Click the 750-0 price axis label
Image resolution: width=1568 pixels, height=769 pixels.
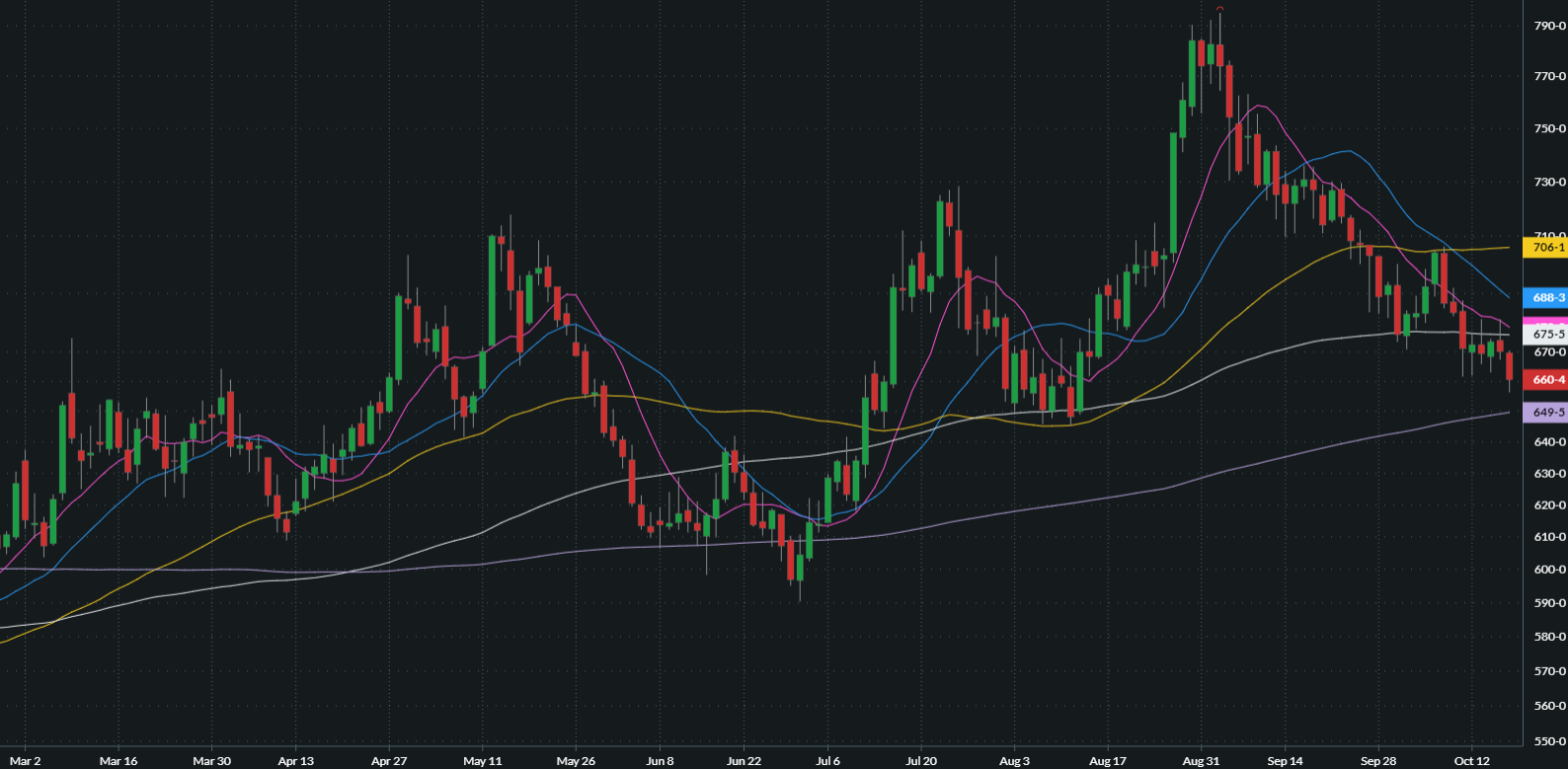click(1549, 128)
